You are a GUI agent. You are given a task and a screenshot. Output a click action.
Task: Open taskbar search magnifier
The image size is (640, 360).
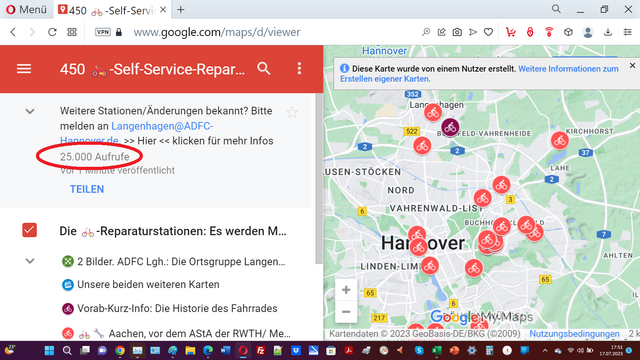tap(67, 350)
